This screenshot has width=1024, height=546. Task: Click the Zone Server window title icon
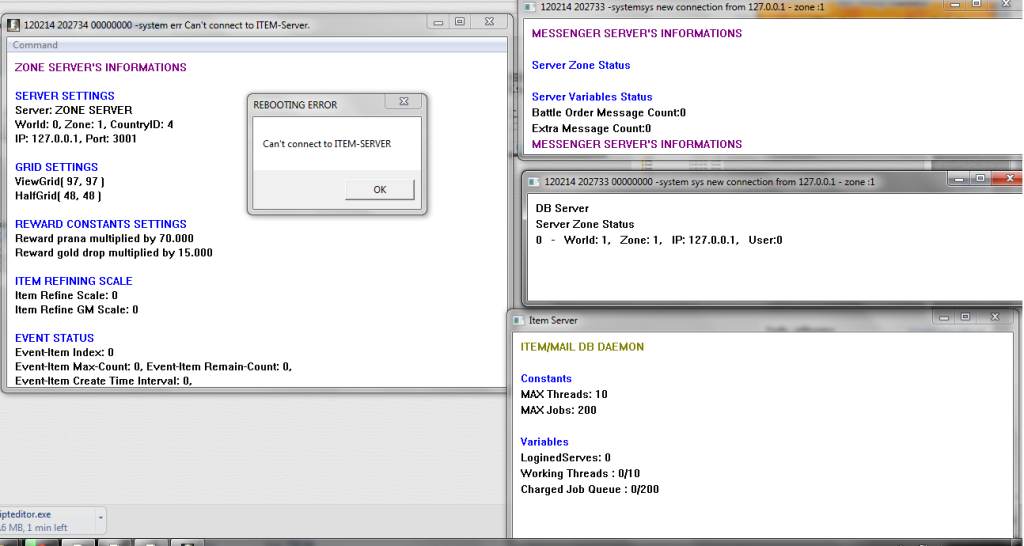[14, 24]
